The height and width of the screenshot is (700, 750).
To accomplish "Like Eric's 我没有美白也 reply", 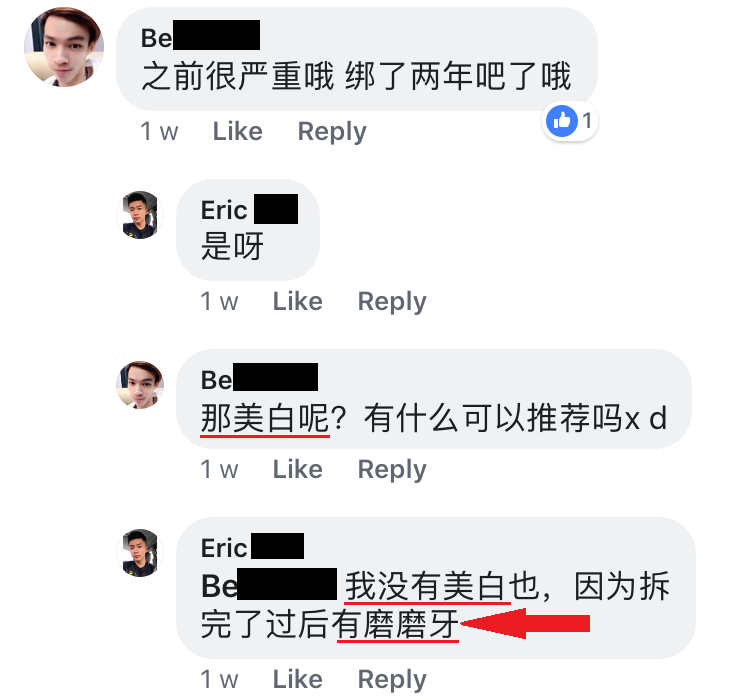I will [298, 679].
